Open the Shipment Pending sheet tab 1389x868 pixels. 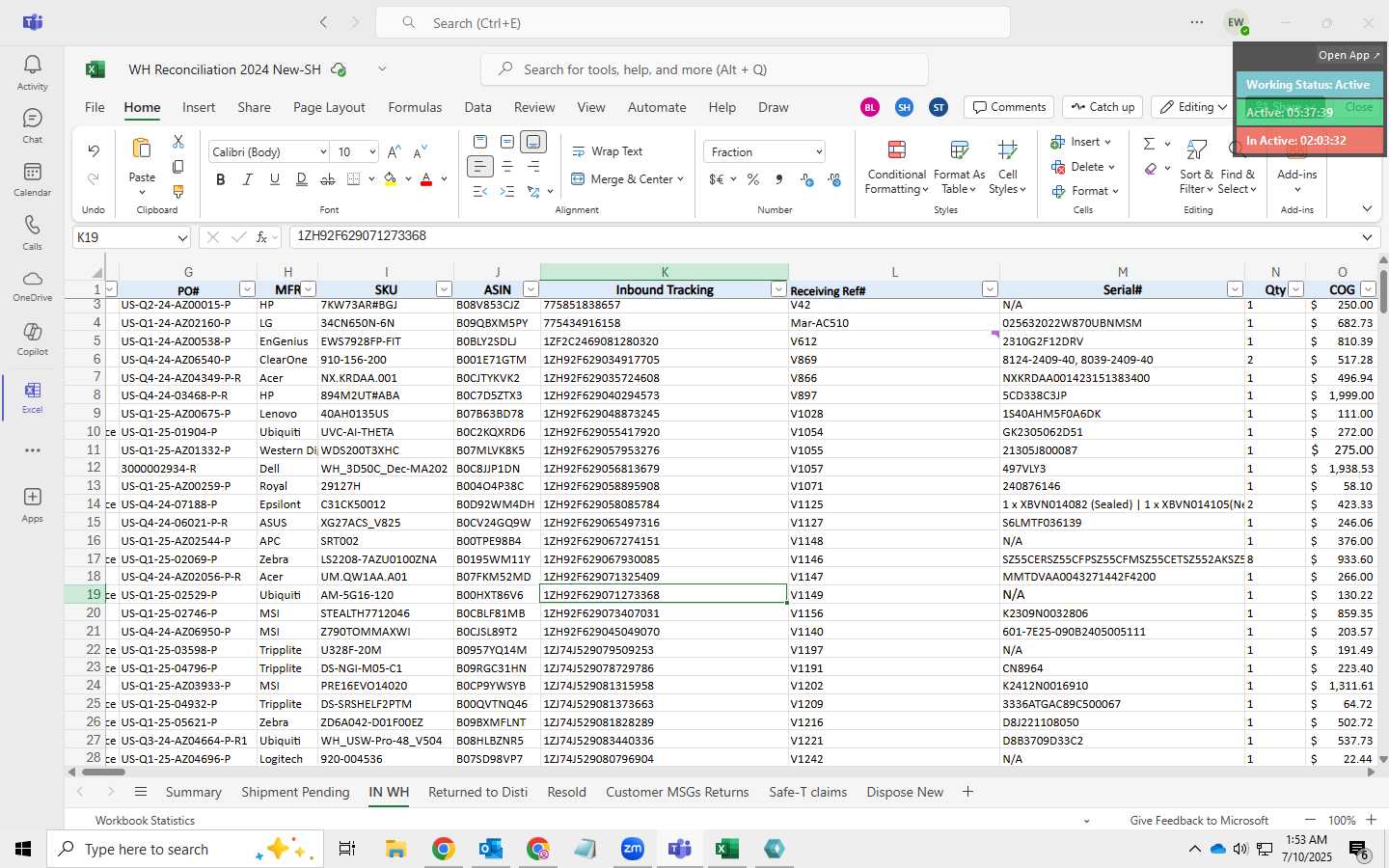[x=295, y=792]
